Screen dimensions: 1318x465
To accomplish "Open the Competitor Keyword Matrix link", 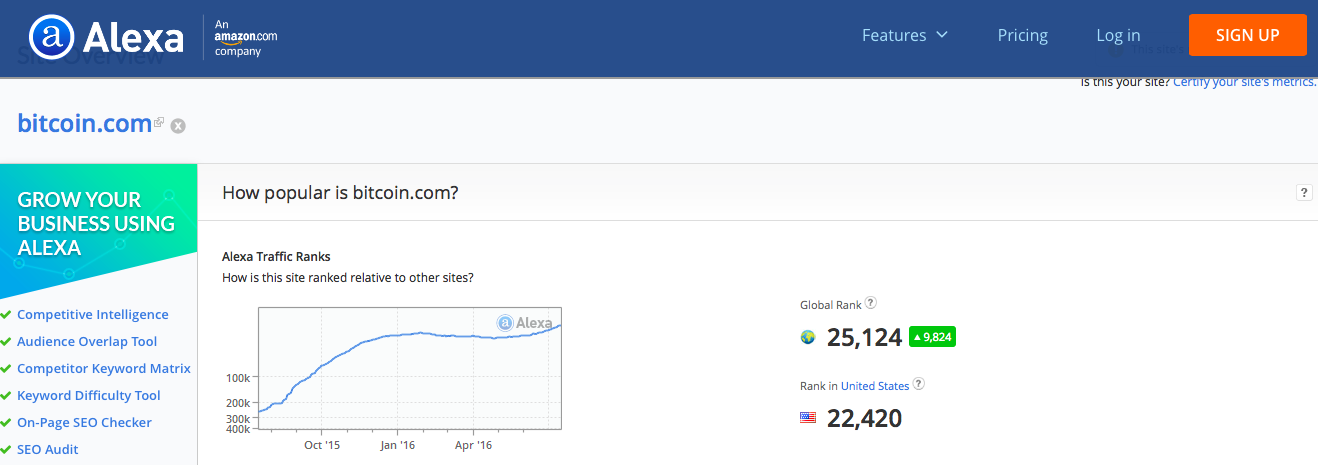I will [104, 368].
